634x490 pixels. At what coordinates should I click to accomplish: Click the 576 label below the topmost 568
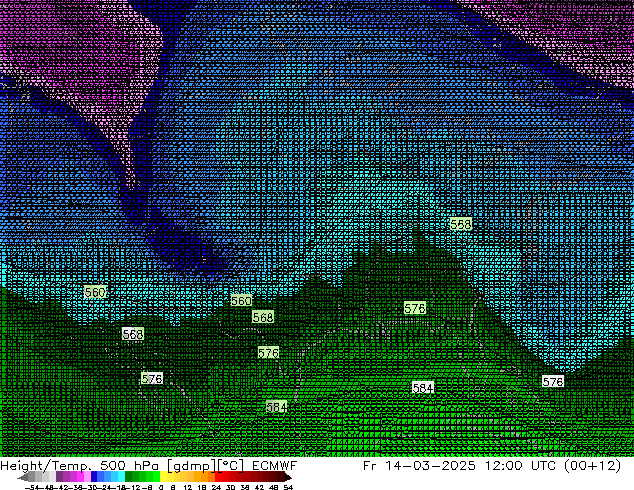(x=415, y=308)
